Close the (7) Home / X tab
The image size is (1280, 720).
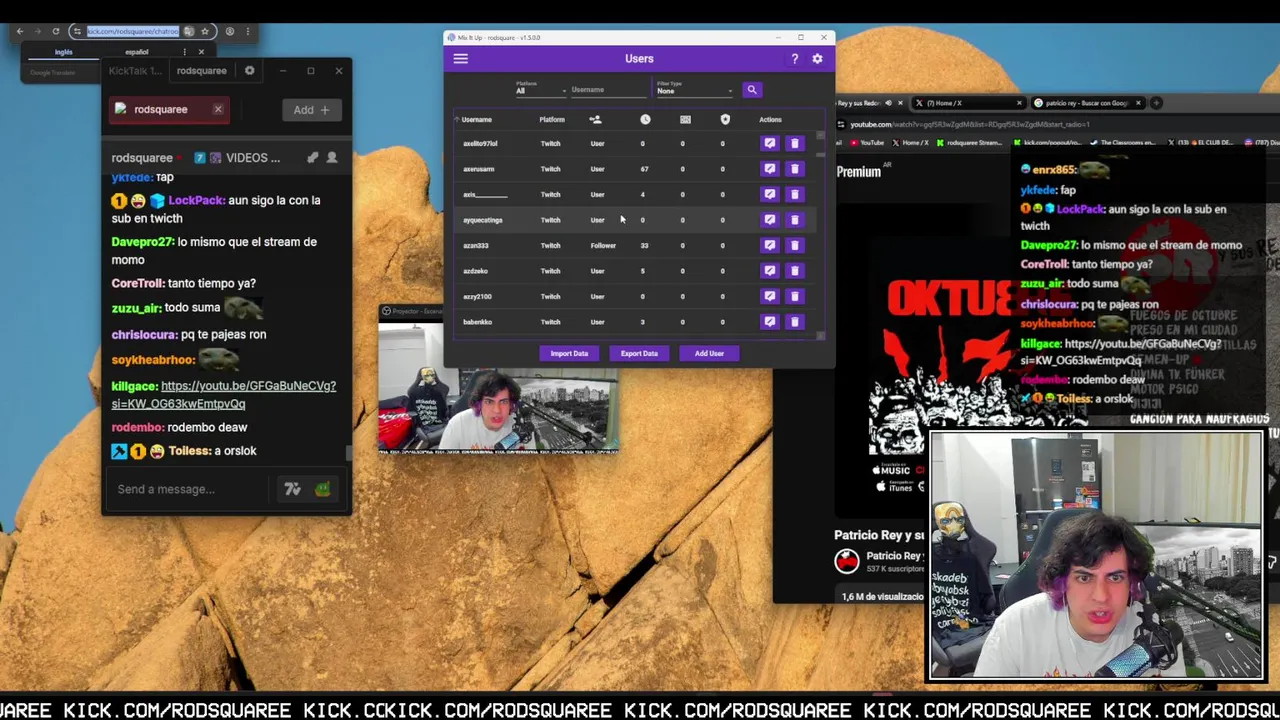(1019, 103)
